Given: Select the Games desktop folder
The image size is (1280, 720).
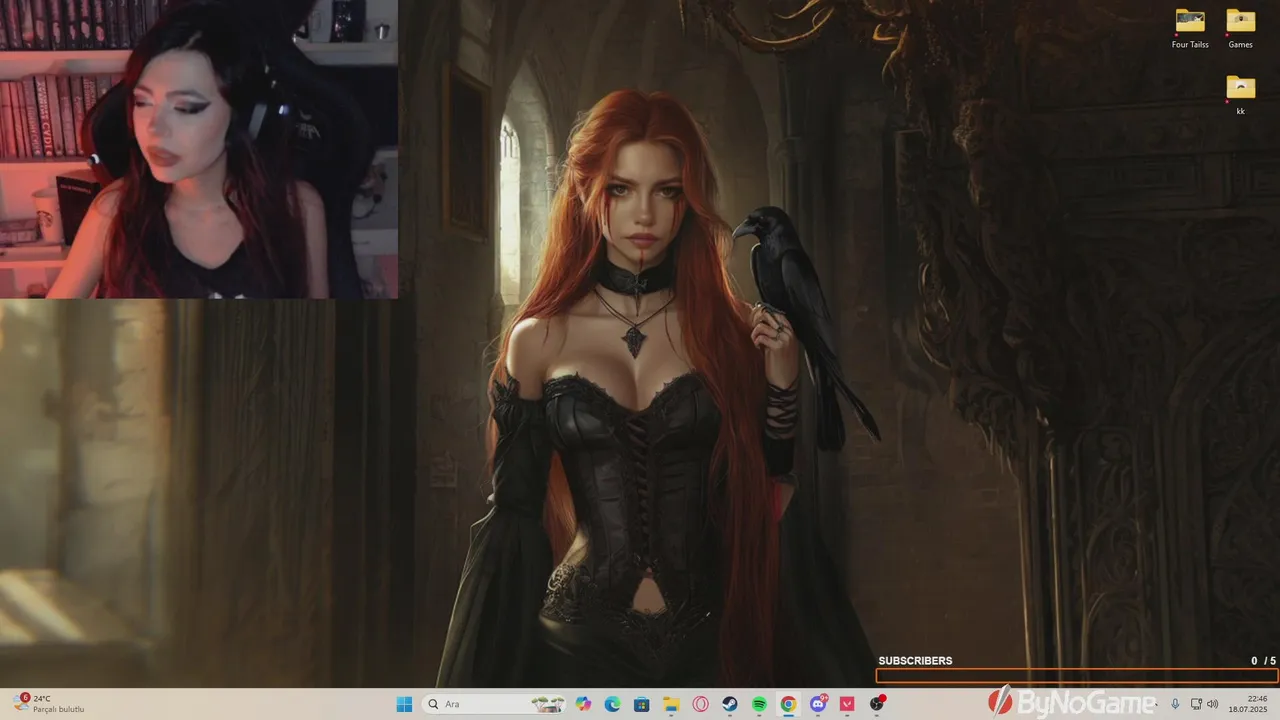Looking at the screenshot, I should coord(1240,28).
